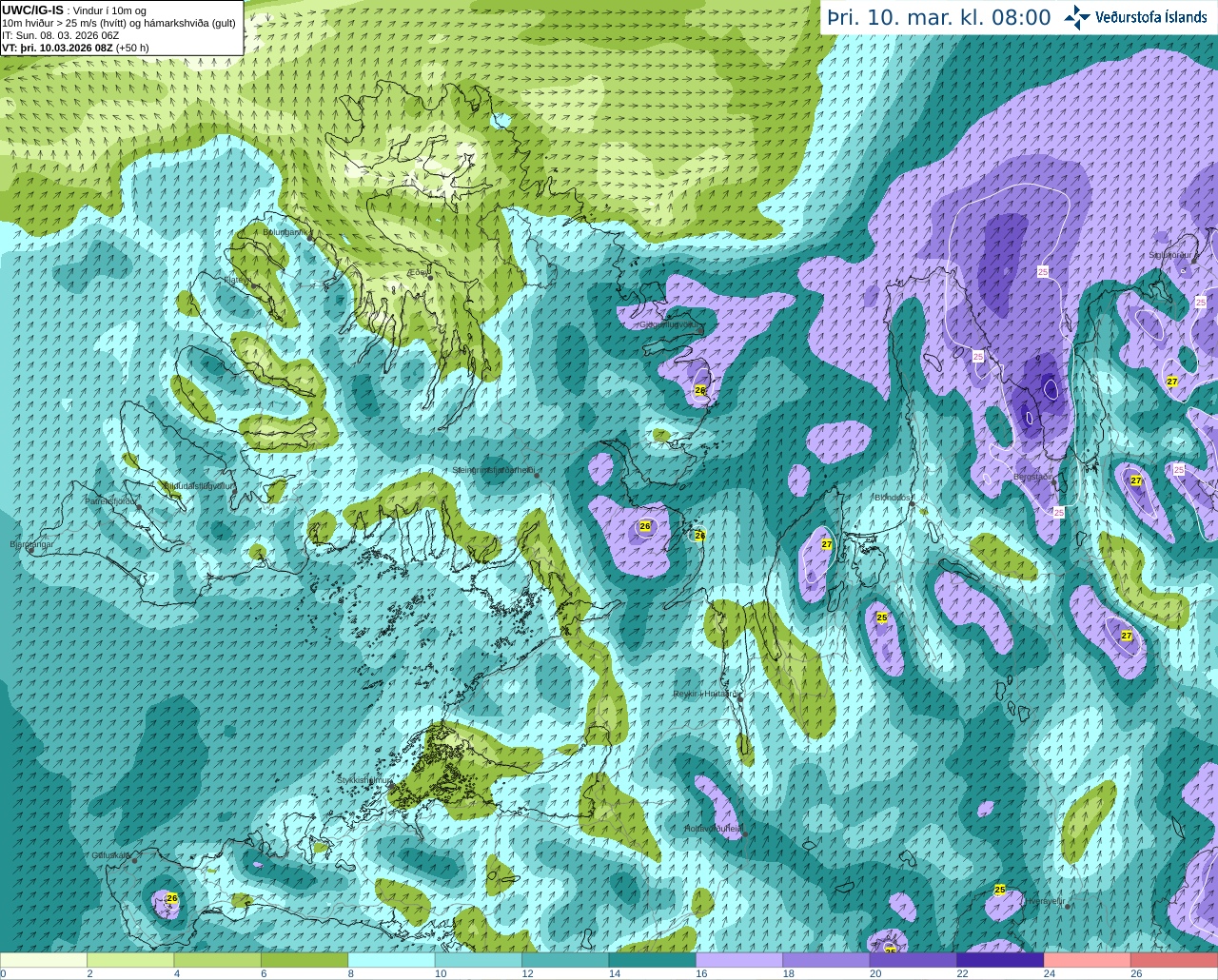The image size is (1218, 980).
Task: Click the light green 2–4 m/s legend swatch
Action: click(x=130, y=961)
